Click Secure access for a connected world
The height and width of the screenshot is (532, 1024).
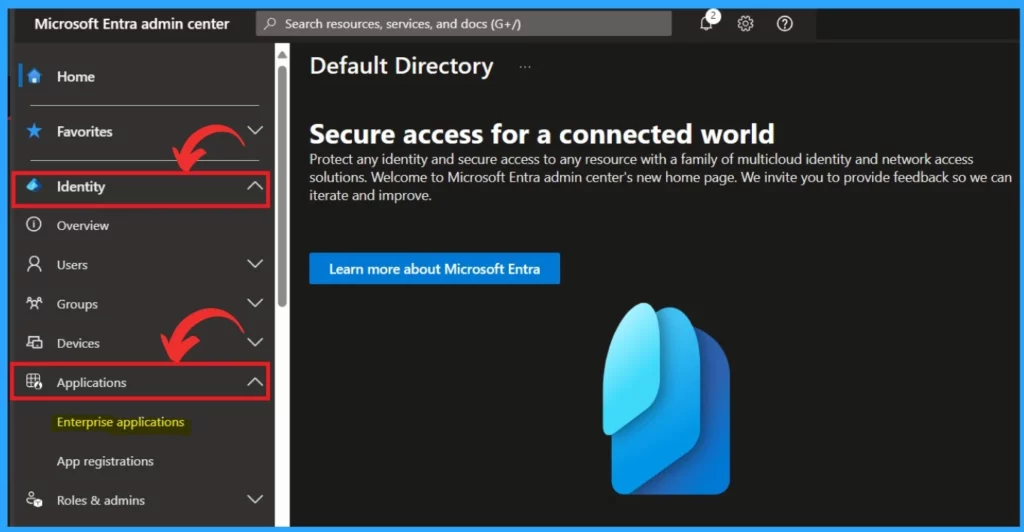pyautogui.click(x=541, y=134)
